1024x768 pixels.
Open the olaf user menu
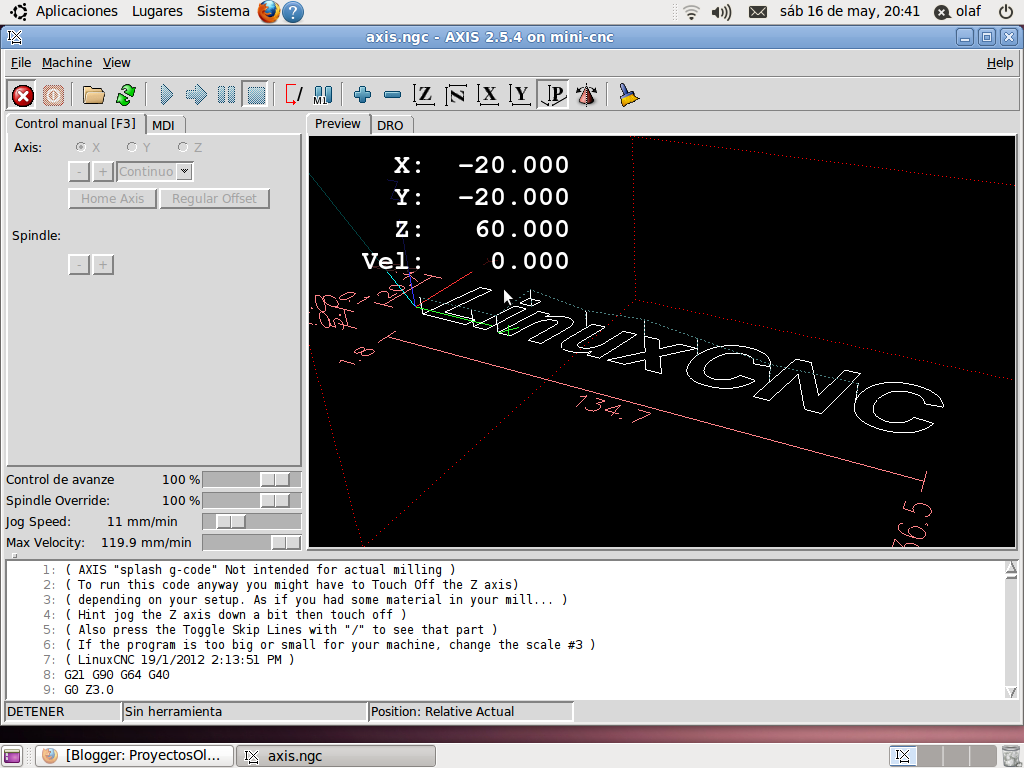point(957,11)
